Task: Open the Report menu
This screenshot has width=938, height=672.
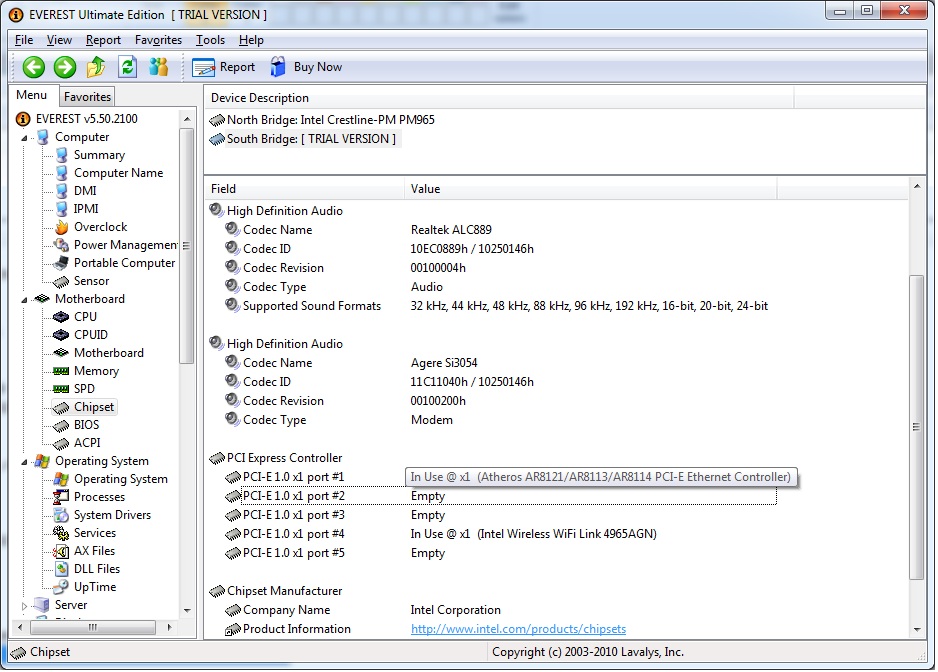Action: (103, 40)
